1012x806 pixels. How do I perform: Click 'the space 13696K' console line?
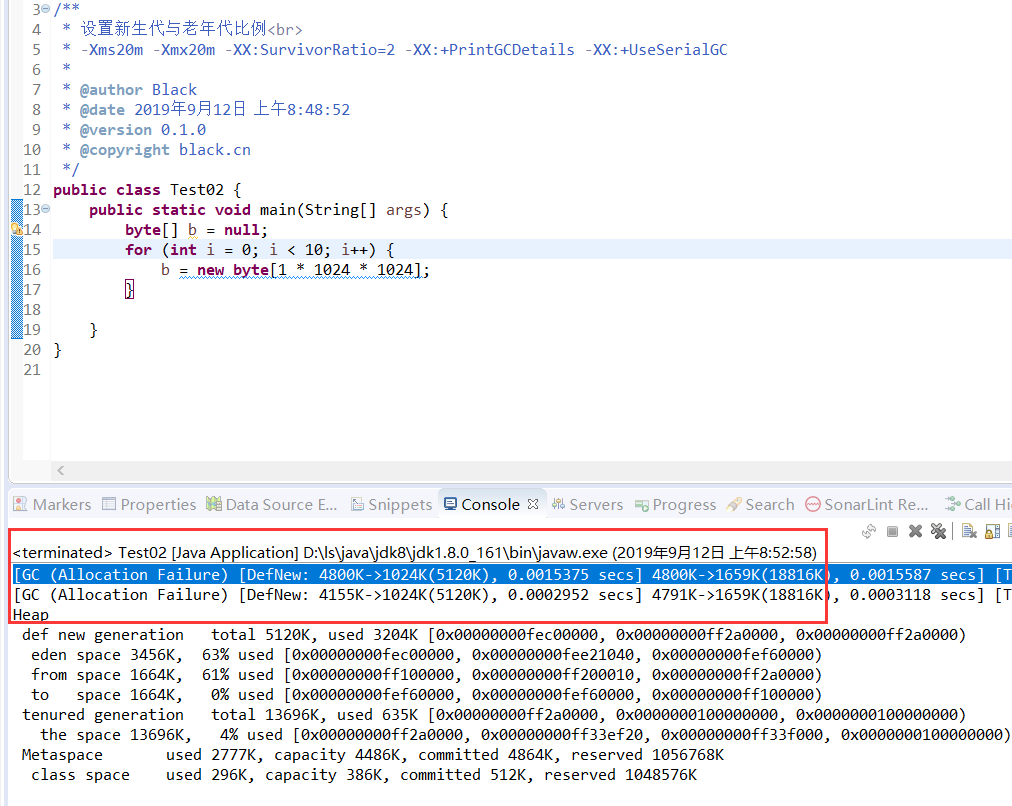pos(525,734)
